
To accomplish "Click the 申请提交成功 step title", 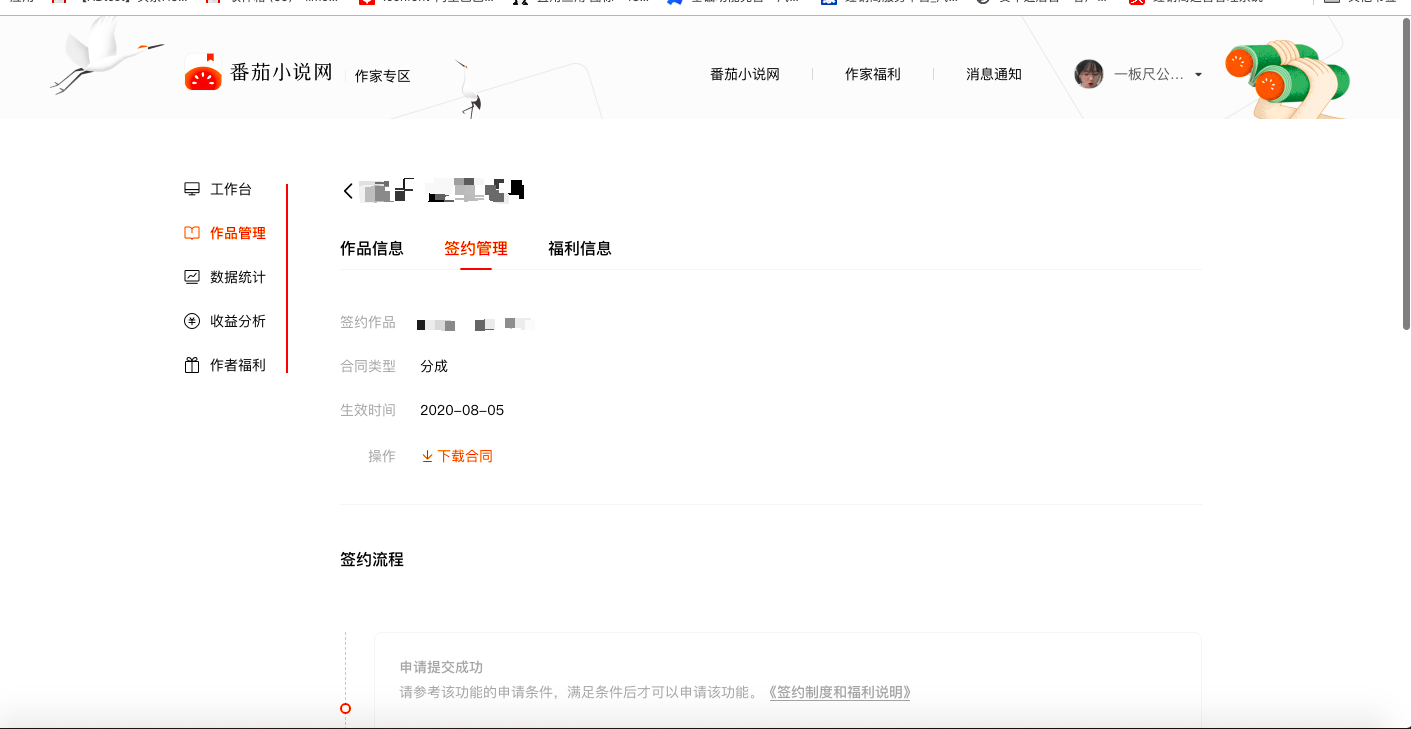I will tap(442, 667).
